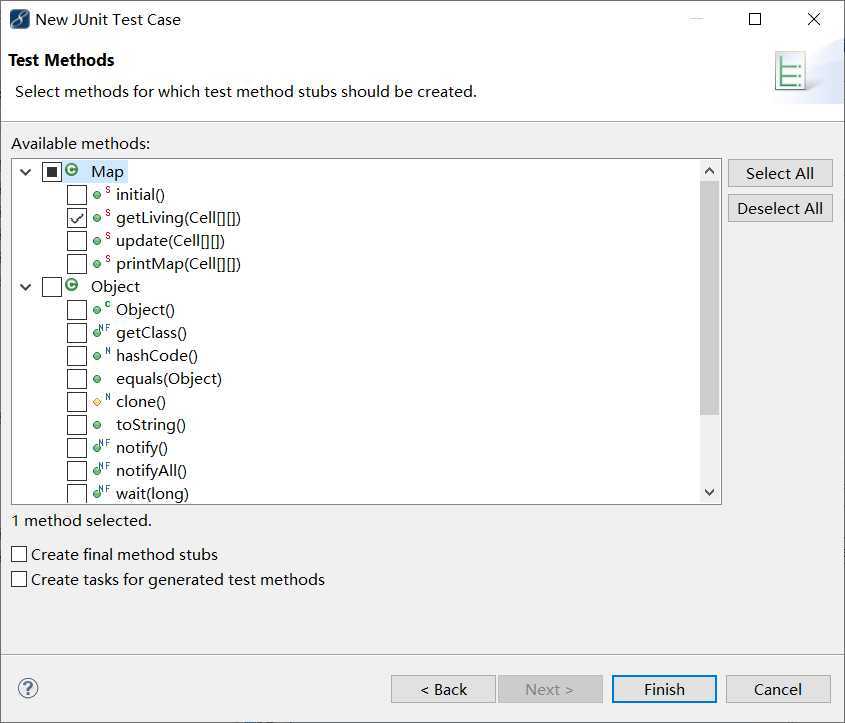Check the wait(long) checkbox

(77, 493)
